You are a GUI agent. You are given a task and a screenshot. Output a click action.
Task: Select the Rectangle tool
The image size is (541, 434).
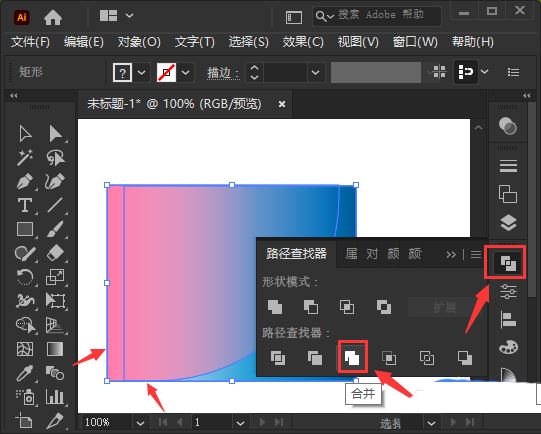[25, 229]
